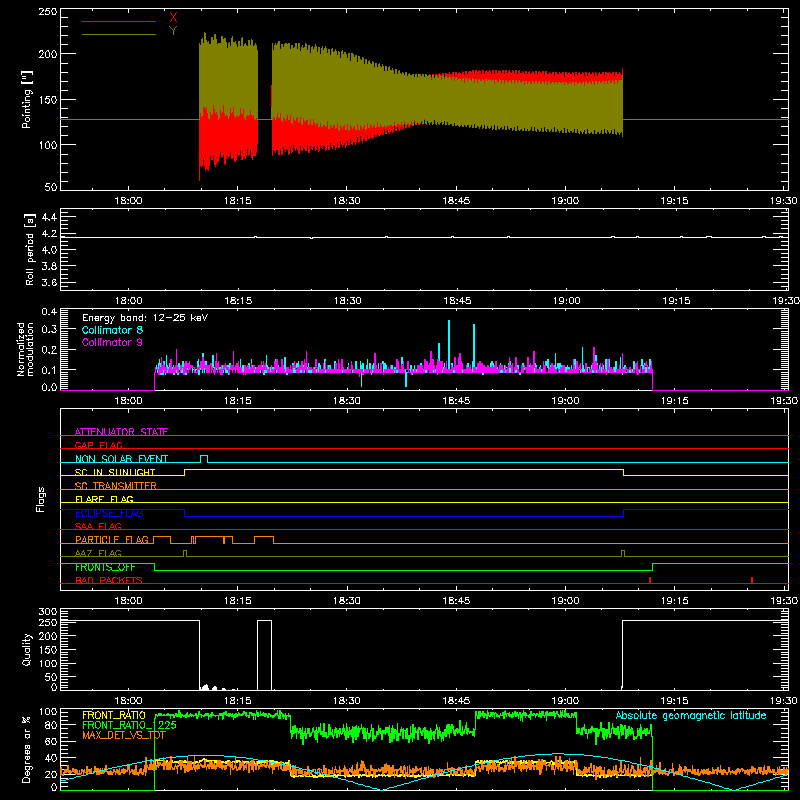
Task: Click the red X legend line
Action: [119, 21]
